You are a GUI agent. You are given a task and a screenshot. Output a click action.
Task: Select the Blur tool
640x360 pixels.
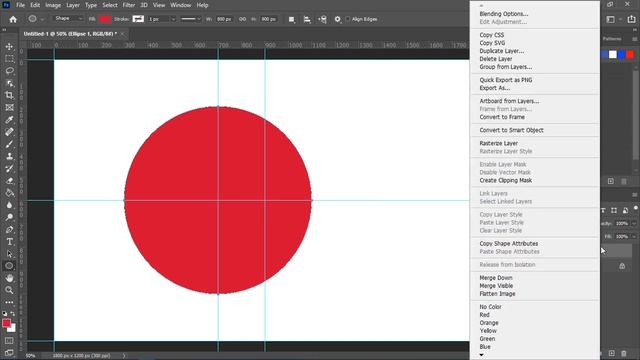point(9,205)
